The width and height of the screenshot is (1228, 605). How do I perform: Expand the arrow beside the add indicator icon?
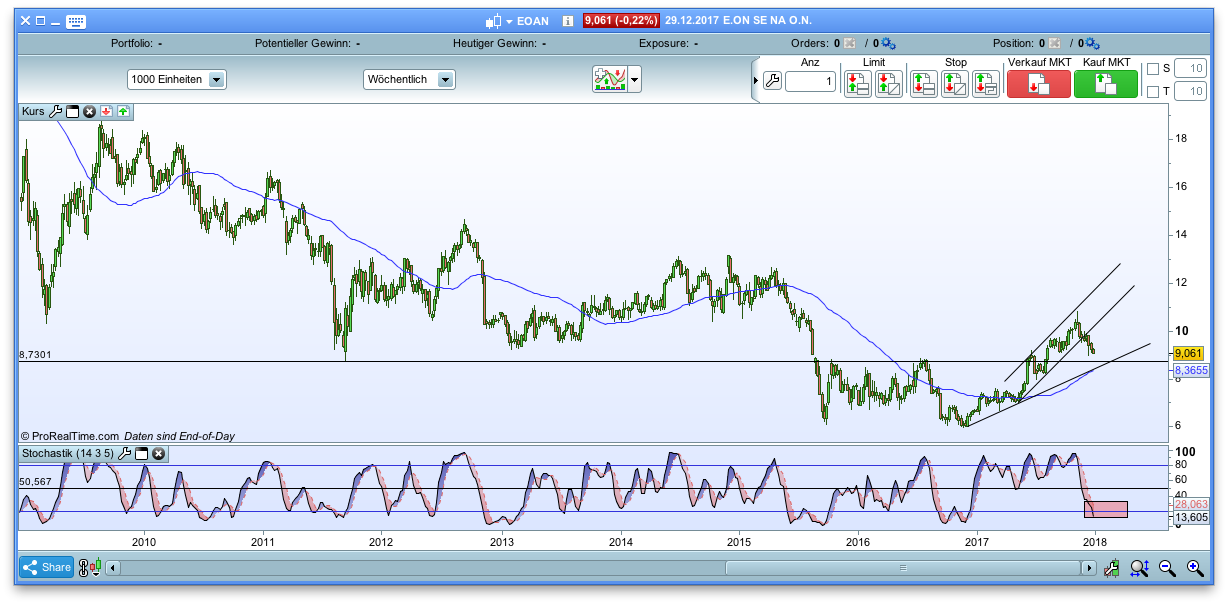[x=634, y=80]
